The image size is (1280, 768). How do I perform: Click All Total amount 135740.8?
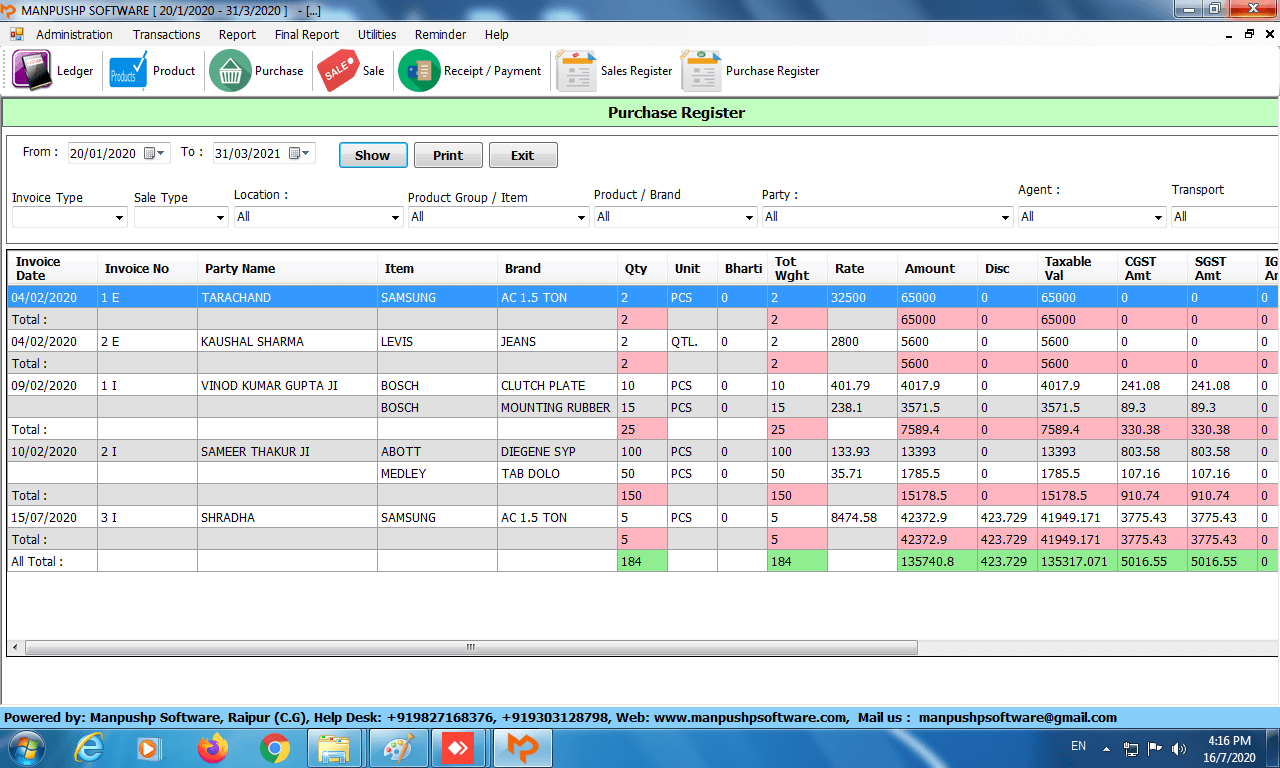pyautogui.click(x=937, y=561)
